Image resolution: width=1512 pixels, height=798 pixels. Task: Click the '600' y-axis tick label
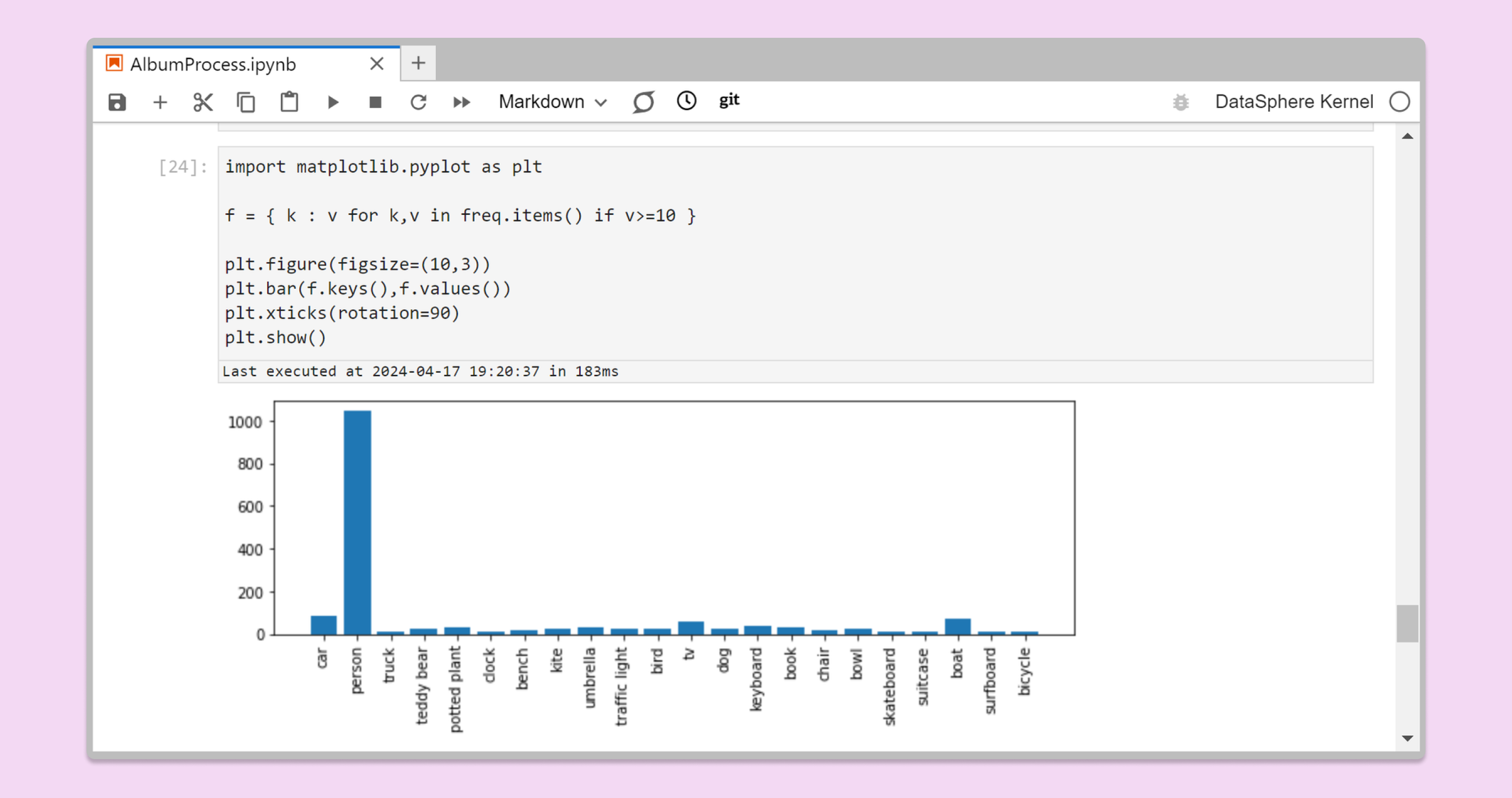coord(250,507)
